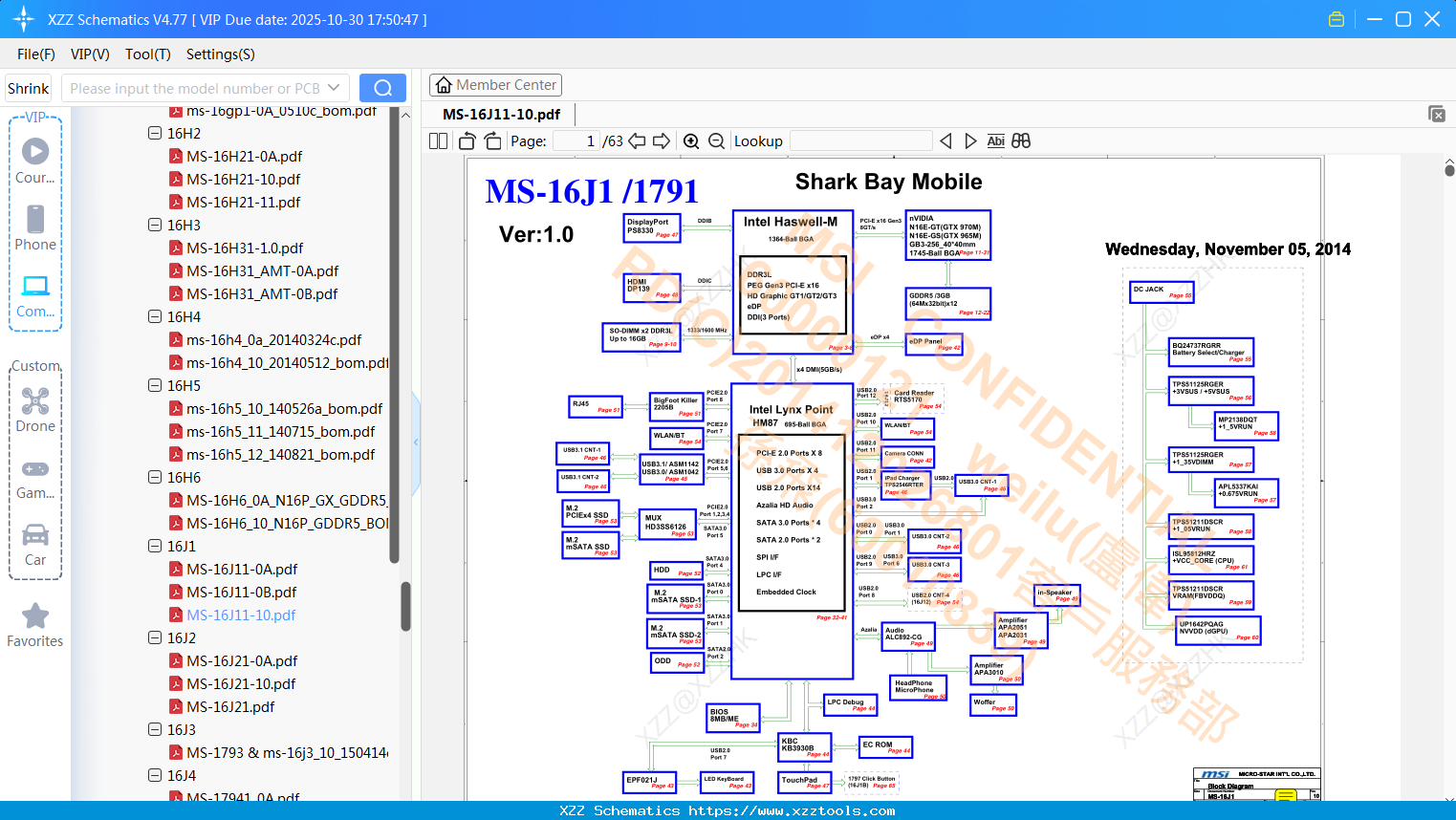Open MS-16H21-10.pdf from the tree
The width and height of the screenshot is (1456, 820).
coord(244,179)
